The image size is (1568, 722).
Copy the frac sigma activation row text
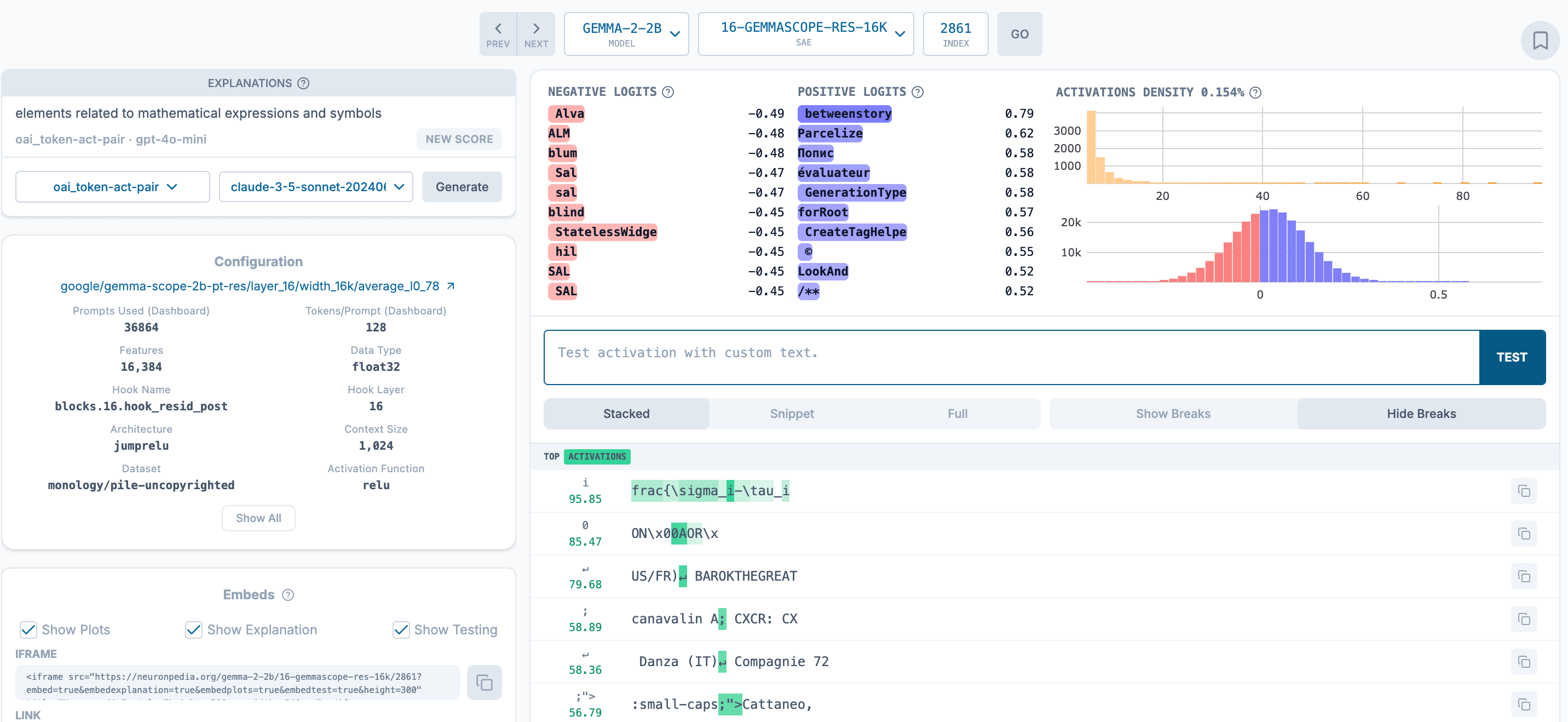click(1523, 491)
